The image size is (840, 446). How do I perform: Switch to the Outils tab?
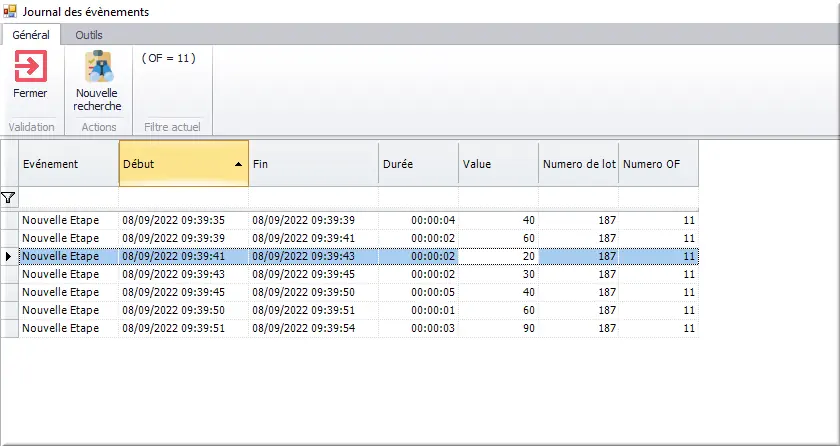(x=89, y=35)
